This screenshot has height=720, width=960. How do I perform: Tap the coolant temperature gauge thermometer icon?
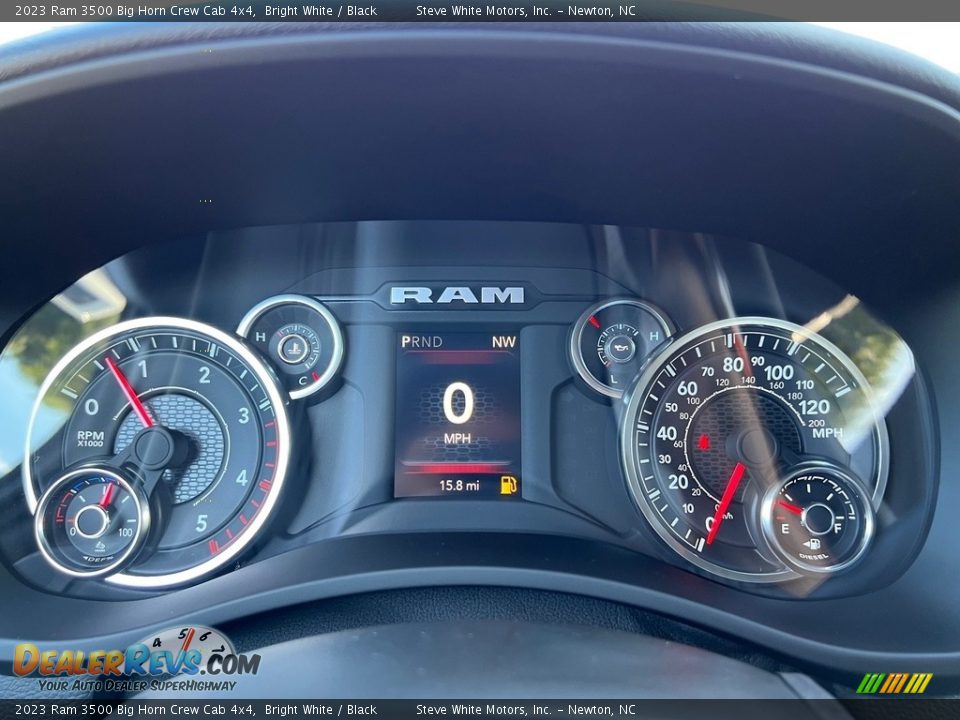(x=293, y=350)
